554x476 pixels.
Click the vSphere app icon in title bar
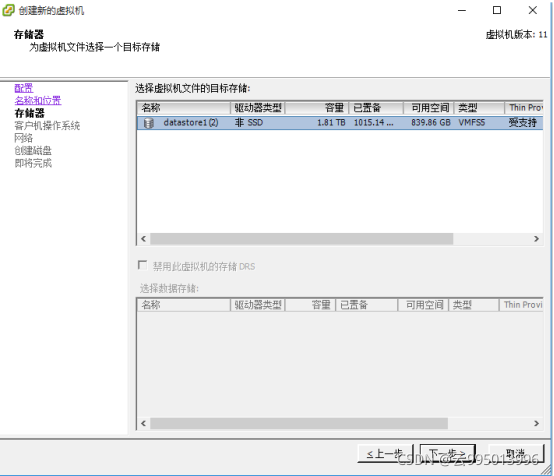pyautogui.click(x=8, y=10)
